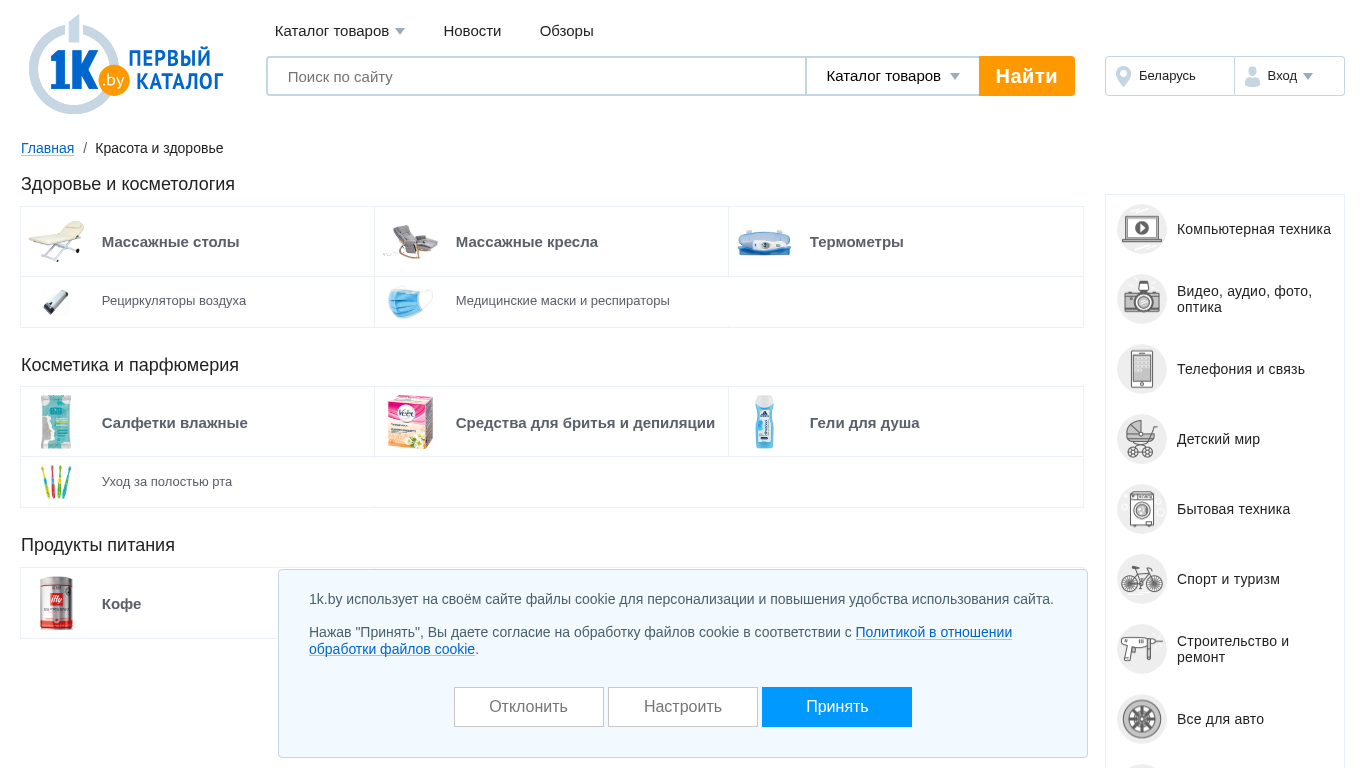The image size is (1366, 768).
Task: Open Все для авто sidebar link
Action: tap(1220, 719)
